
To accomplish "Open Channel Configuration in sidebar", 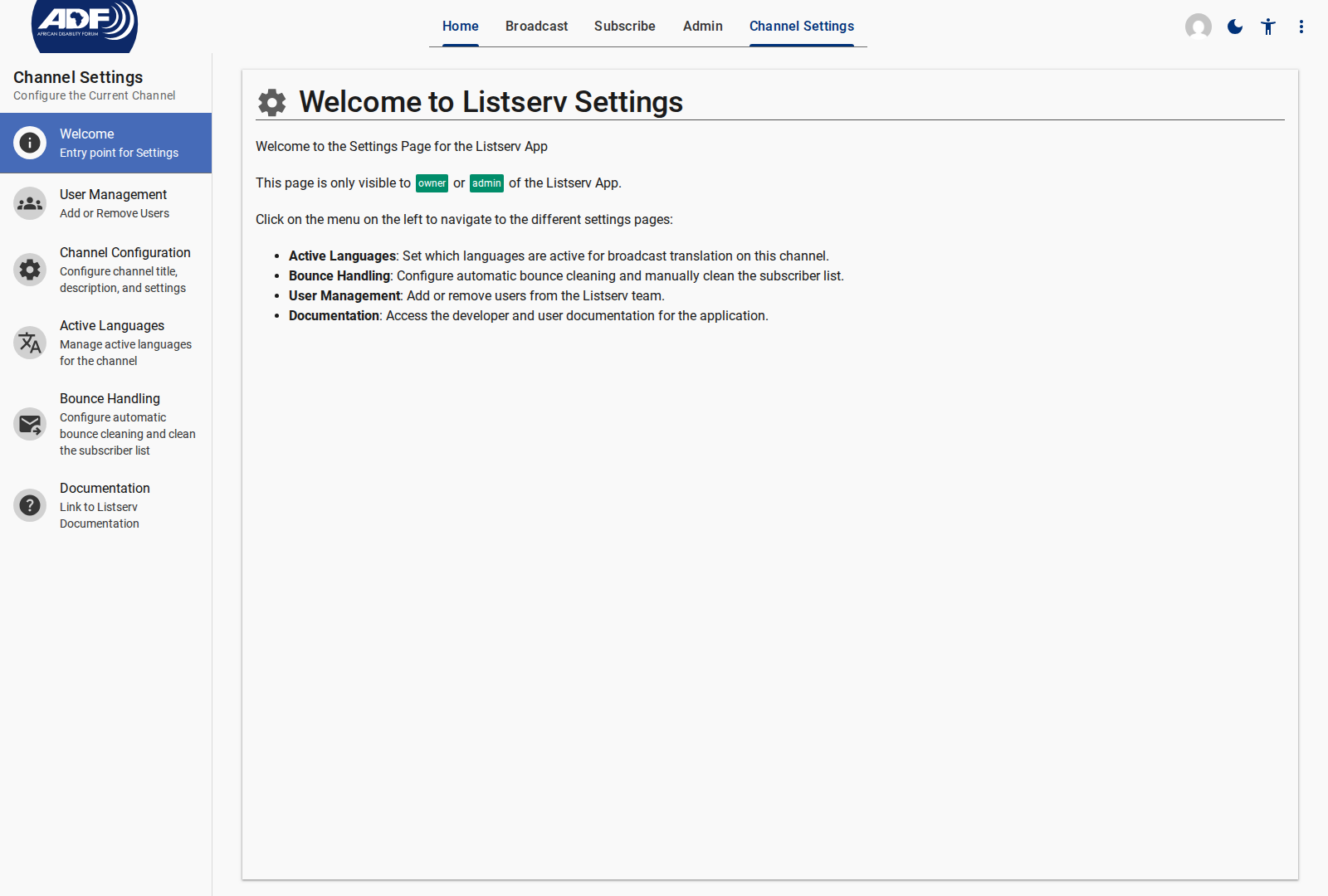I will pos(105,270).
